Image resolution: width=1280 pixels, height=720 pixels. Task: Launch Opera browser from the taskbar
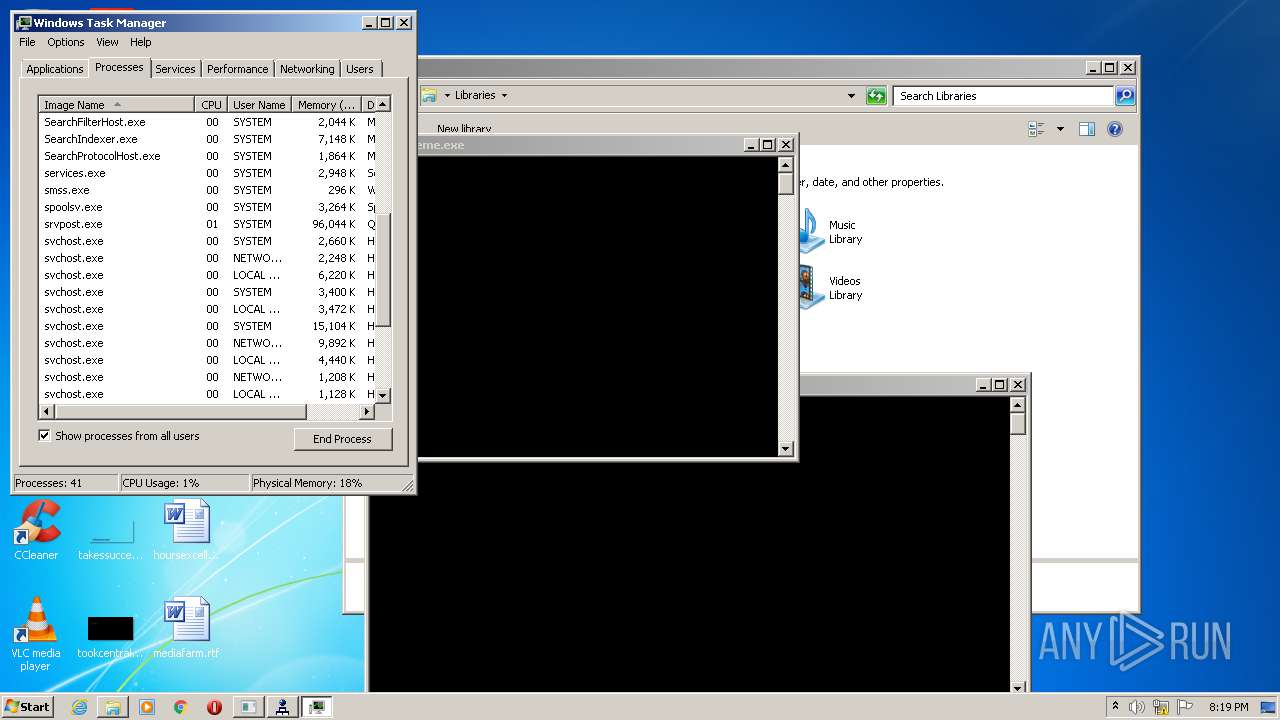point(214,707)
